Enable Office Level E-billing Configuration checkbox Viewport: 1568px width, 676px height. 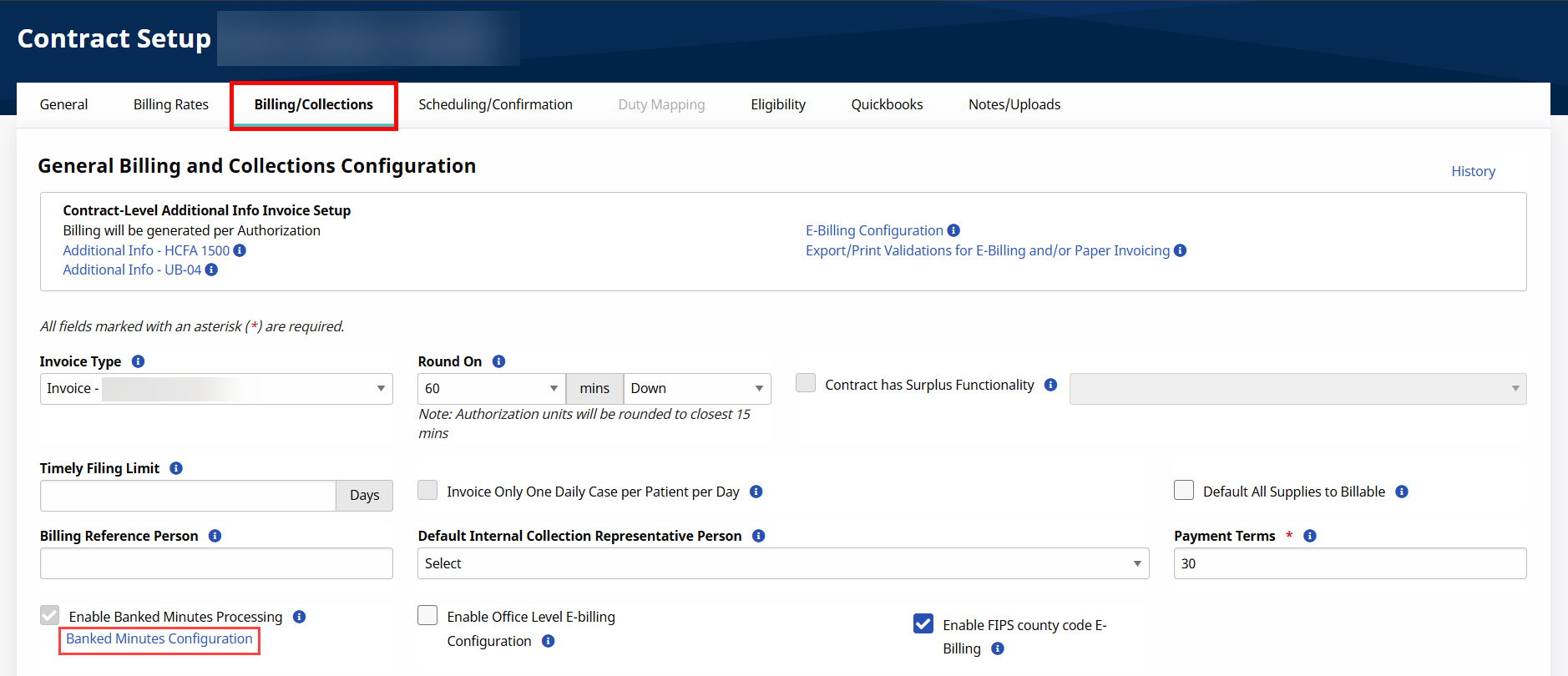[x=427, y=616]
